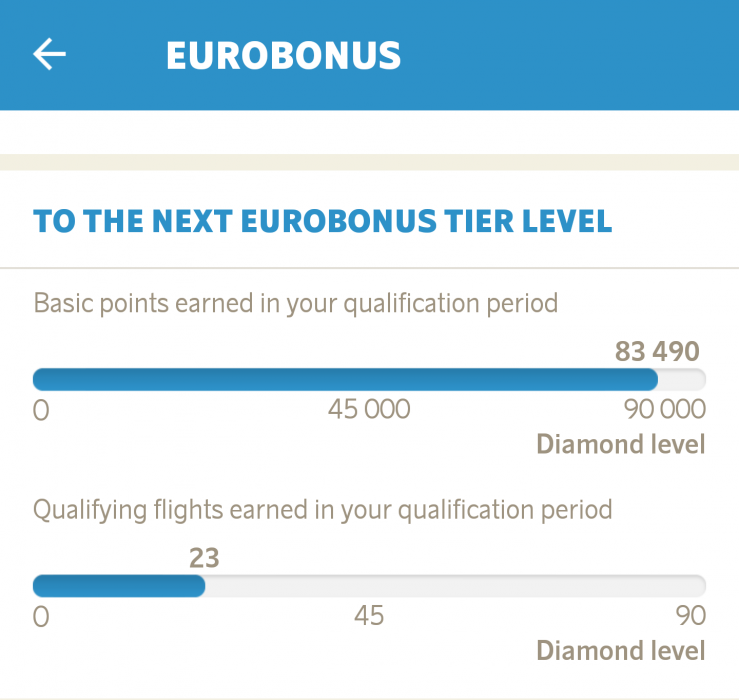Tap the 23 flights value
Screen dimensions: 739x700
[204, 558]
